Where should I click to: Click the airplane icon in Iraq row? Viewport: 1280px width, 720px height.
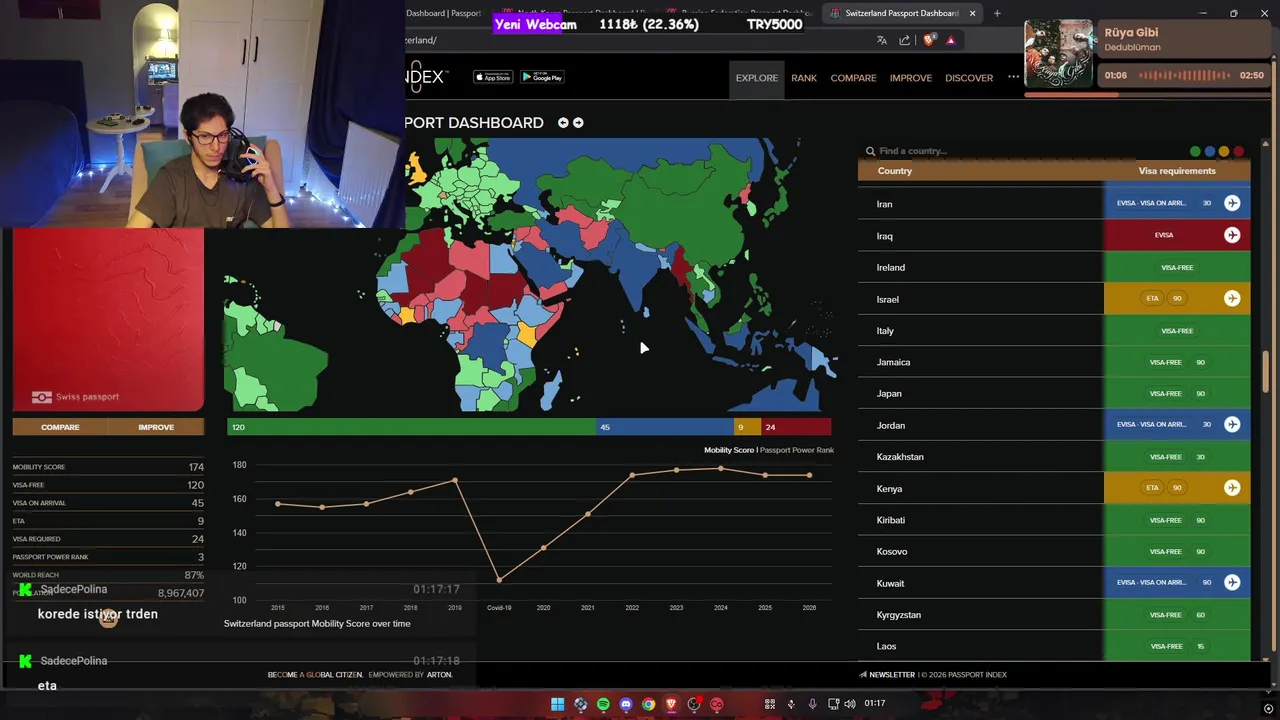[x=1232, y=235]
